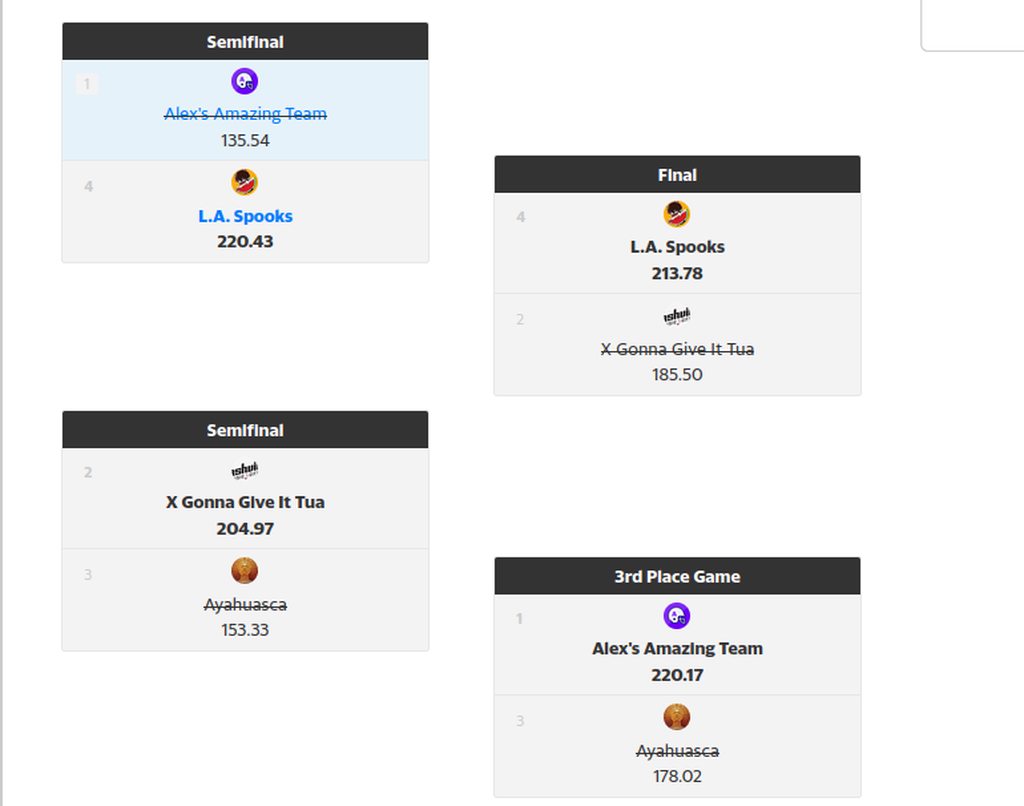Click Ayahuasca avatar in the 3rd Place Game
This screenshot has width=1024, height=806.
[x=677, y=717]
